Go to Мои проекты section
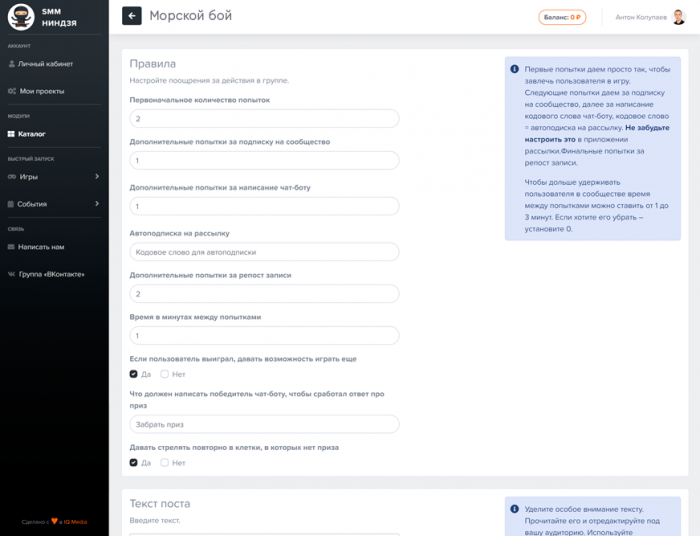Viewport: 700px width, 536px height. pos(42,91)
